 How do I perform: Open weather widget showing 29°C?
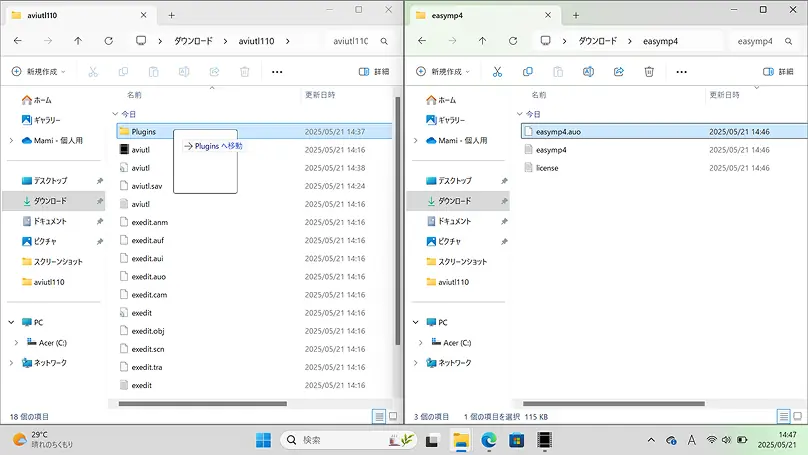click(x=43, y=440)
